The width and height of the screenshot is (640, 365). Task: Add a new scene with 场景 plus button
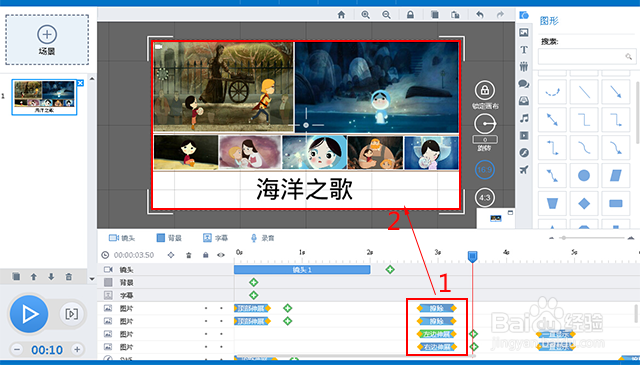coord(47,40)
